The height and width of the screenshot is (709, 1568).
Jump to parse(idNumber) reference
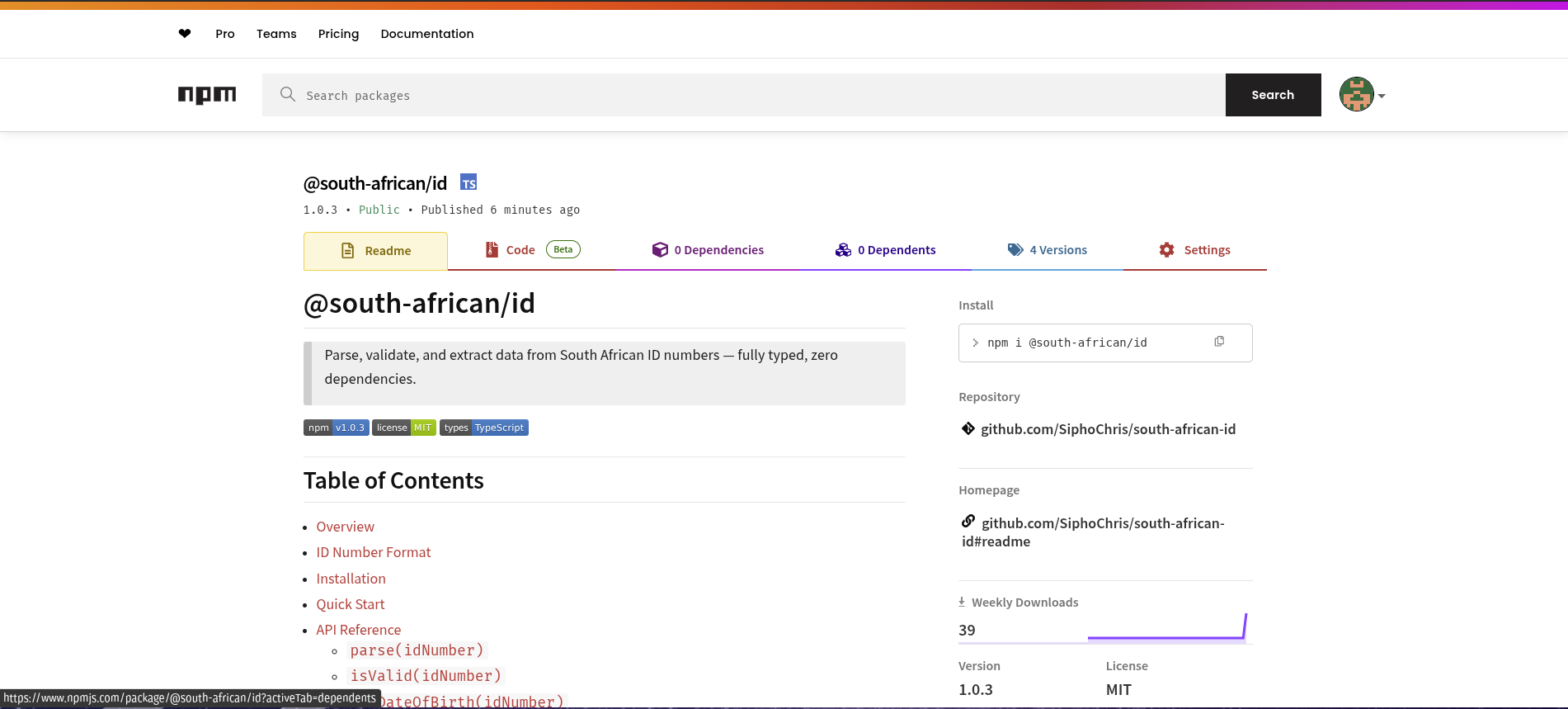[417, 650]
